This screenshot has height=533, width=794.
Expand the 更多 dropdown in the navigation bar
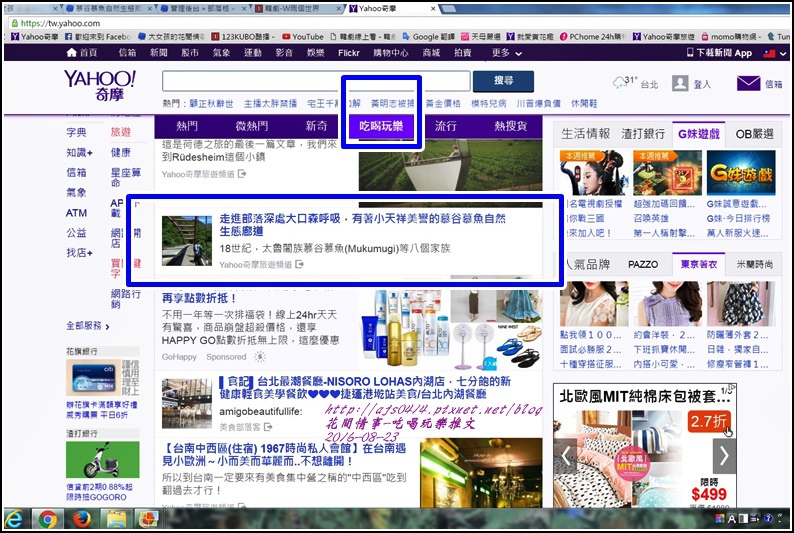point(507,53)
